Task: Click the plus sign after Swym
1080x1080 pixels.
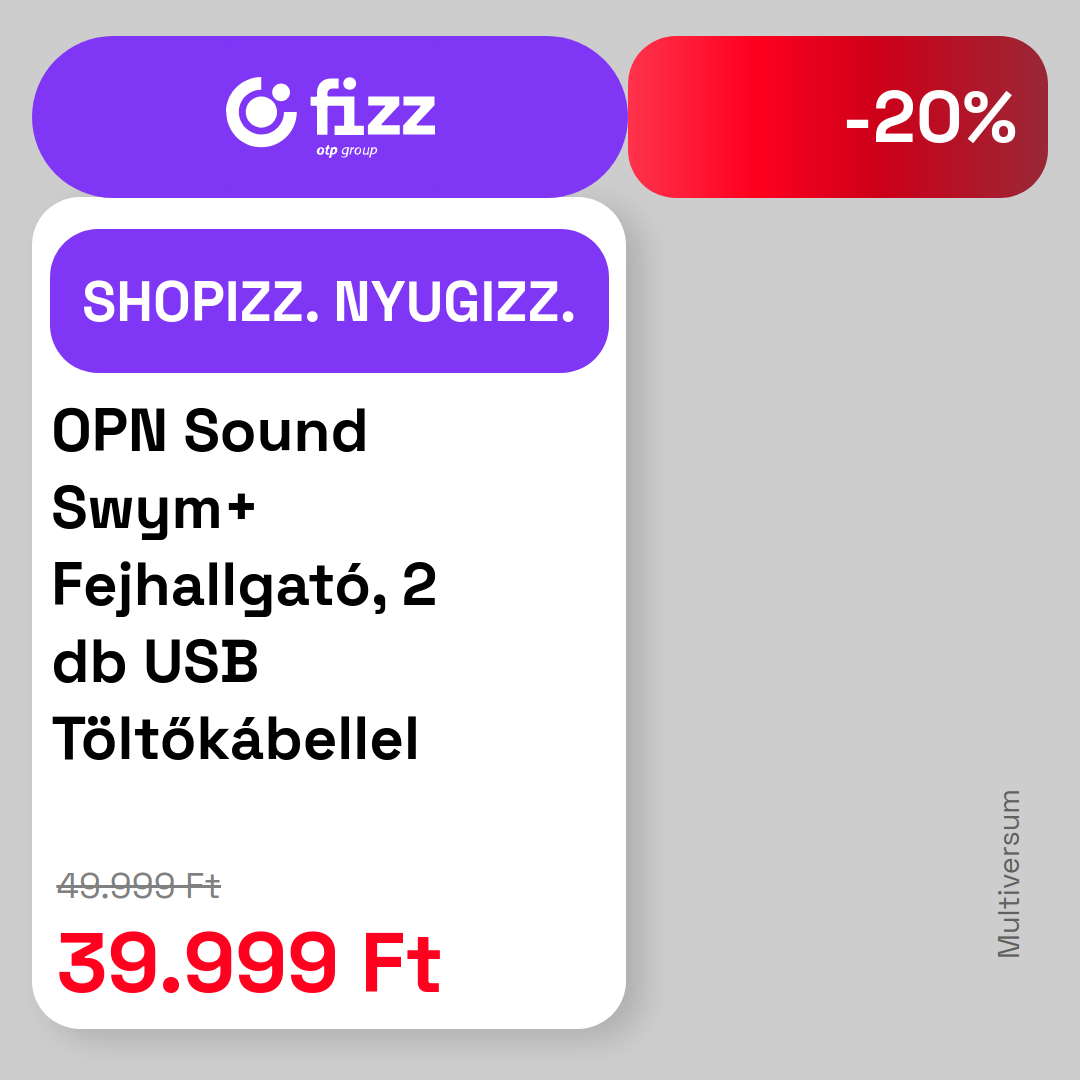Action: point(241,508)
